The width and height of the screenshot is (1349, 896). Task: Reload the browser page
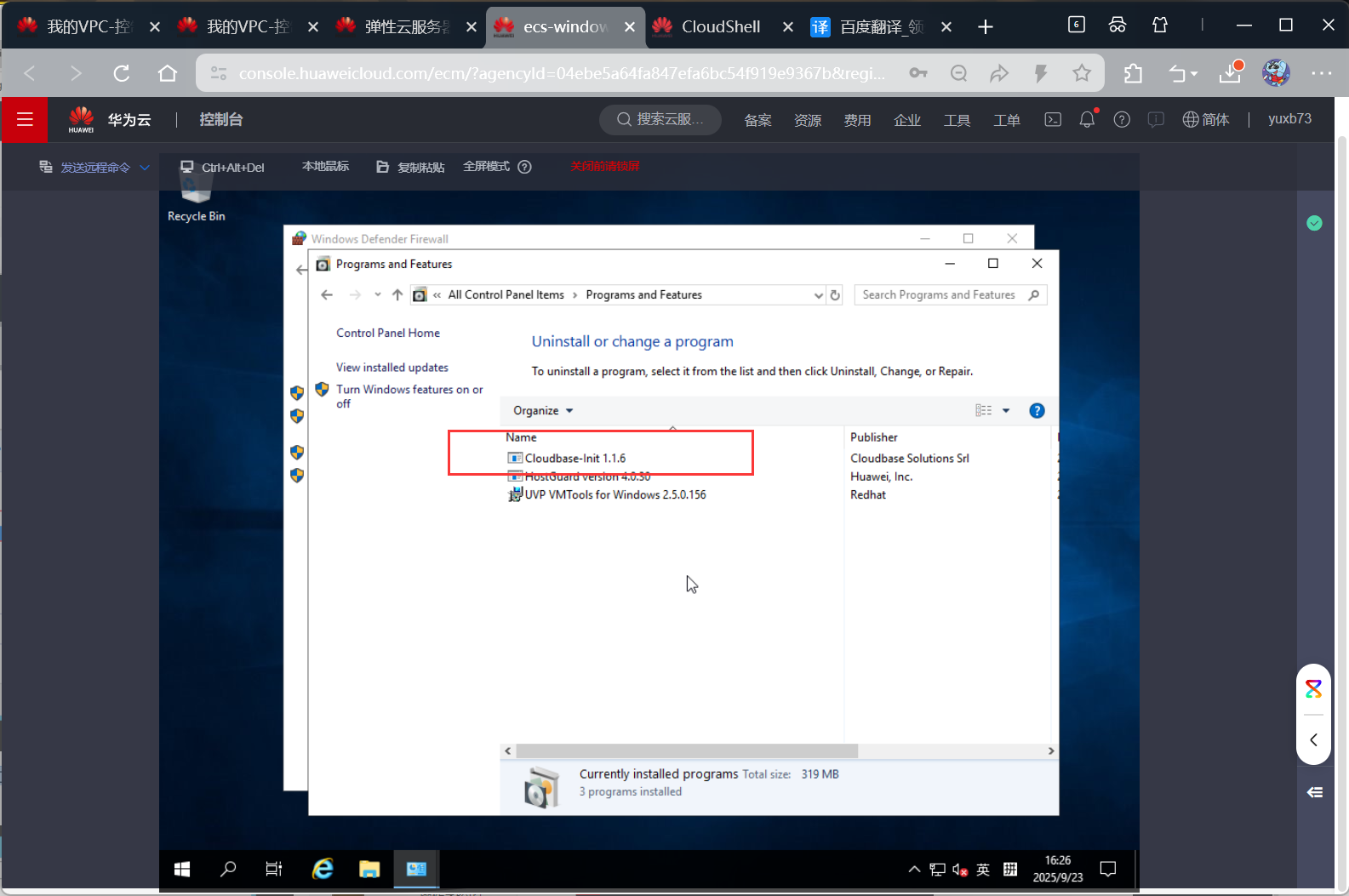coord(122,73)
